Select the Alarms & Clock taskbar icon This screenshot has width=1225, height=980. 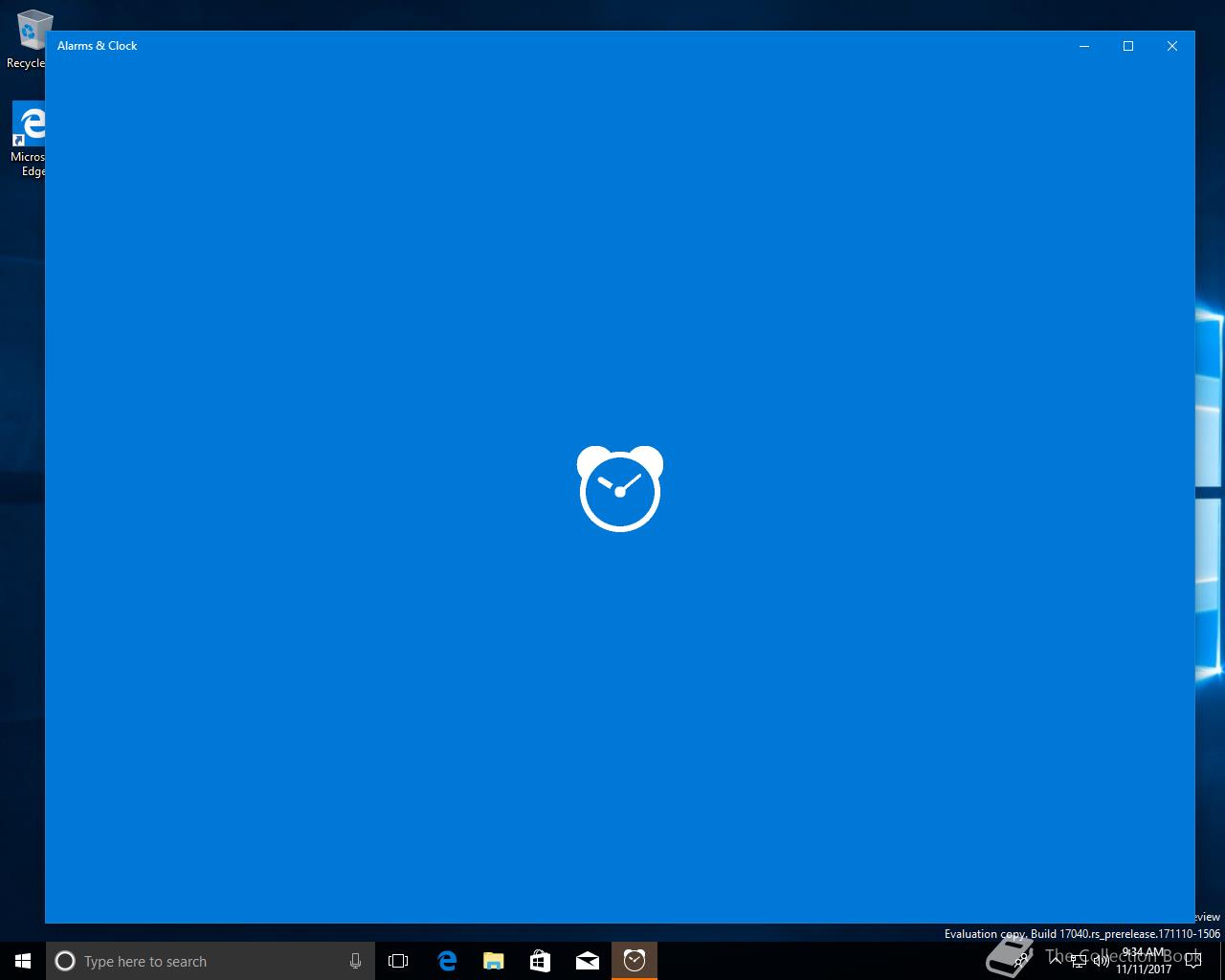click(635, 961)
